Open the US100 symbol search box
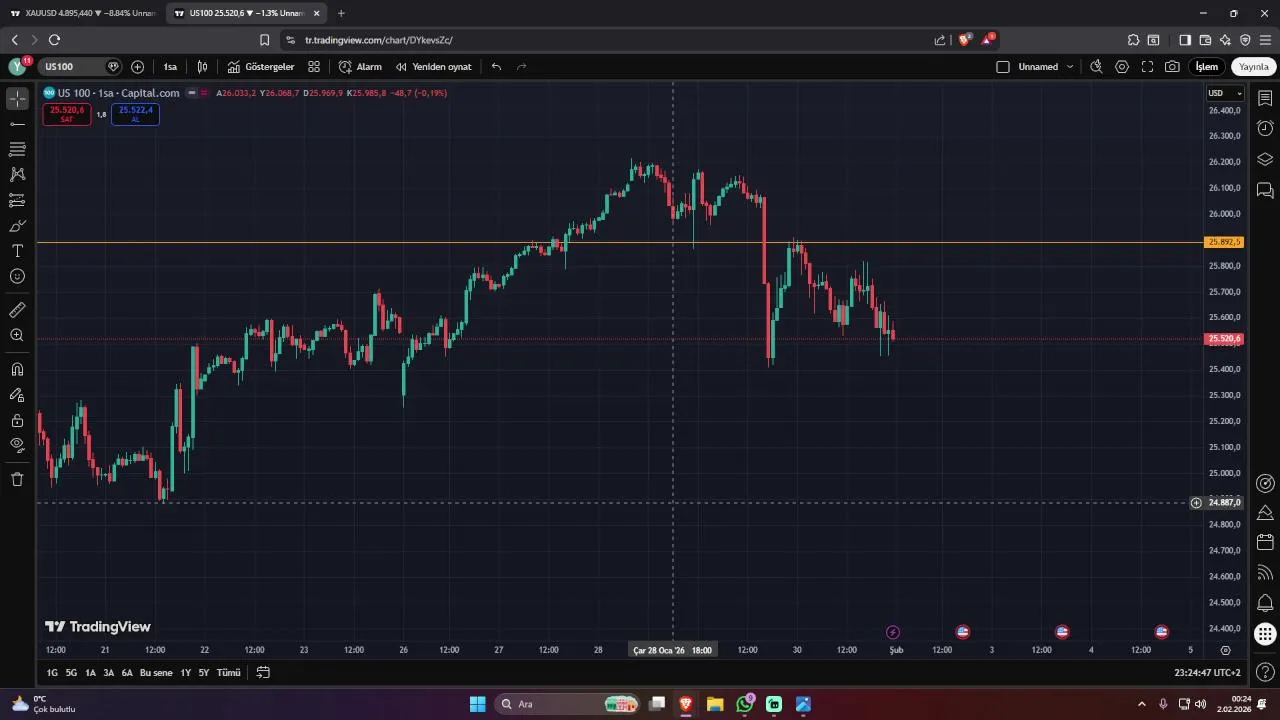Screen dimensions: 1280x720 click(80, 67)
